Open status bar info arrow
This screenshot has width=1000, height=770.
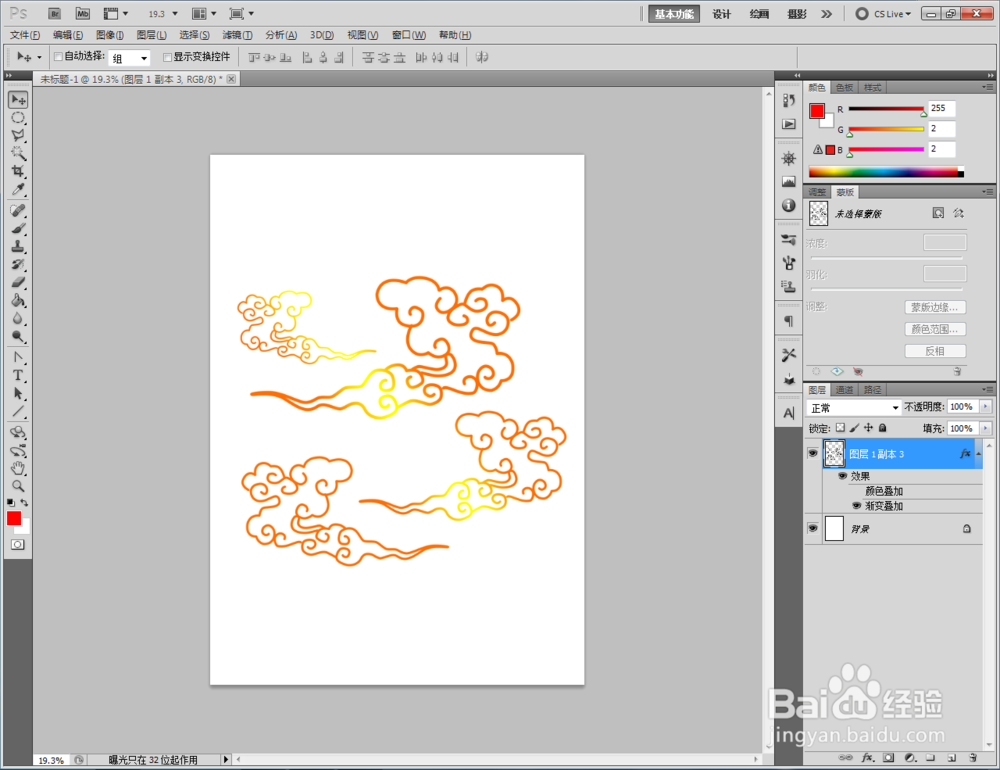(225, 759)
